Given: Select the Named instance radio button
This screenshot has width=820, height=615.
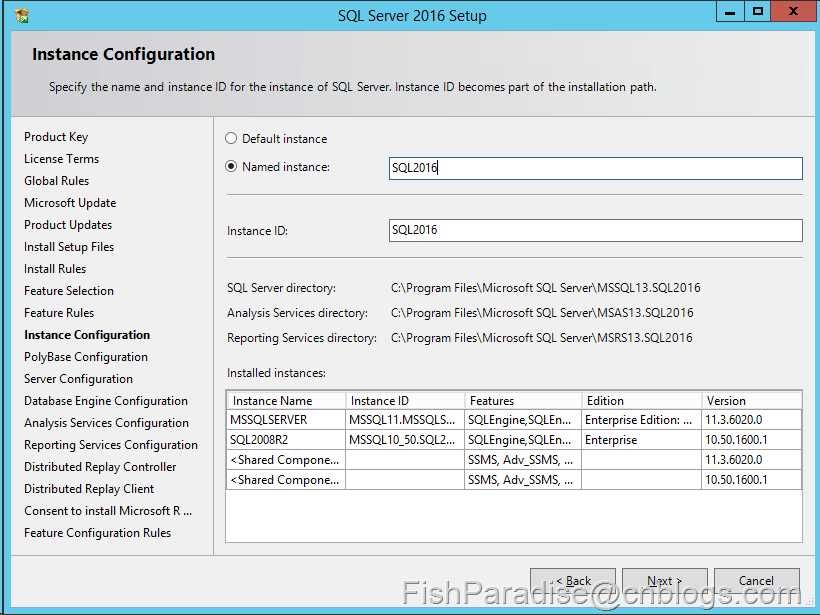Looking at the screenshot, I should click(x=231, y=166).
